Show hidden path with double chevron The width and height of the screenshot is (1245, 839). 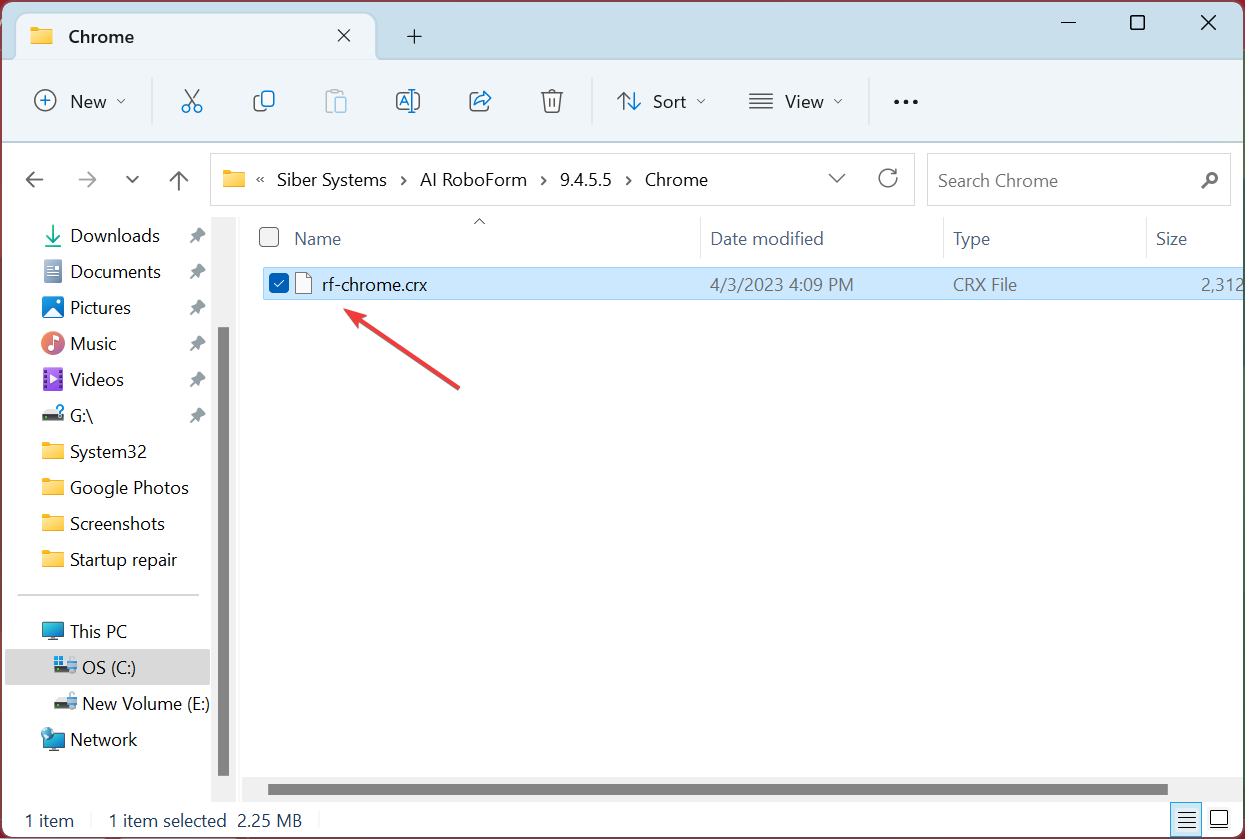[x=260, y=180]
